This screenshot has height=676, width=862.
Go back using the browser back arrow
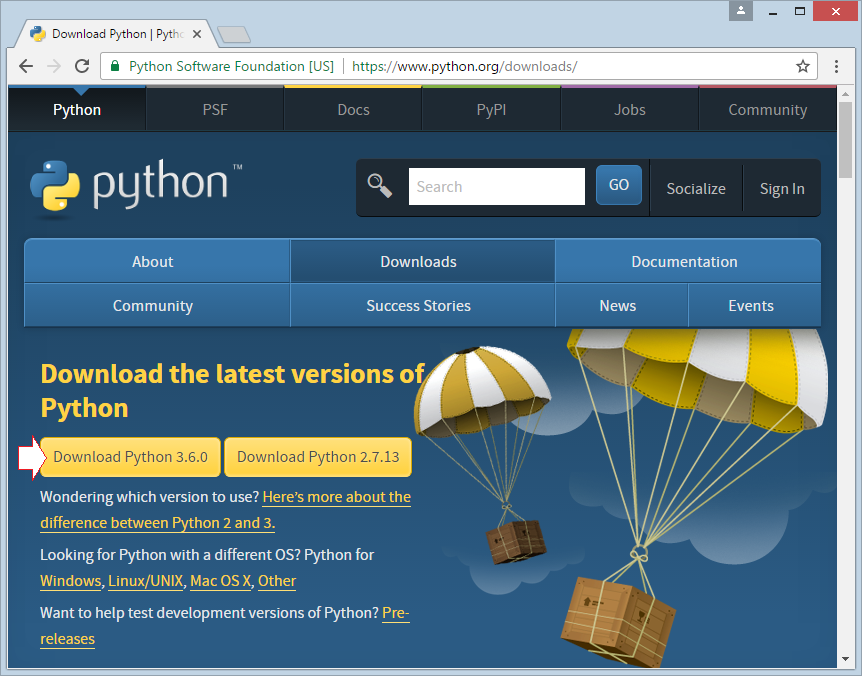click(26, 67)
